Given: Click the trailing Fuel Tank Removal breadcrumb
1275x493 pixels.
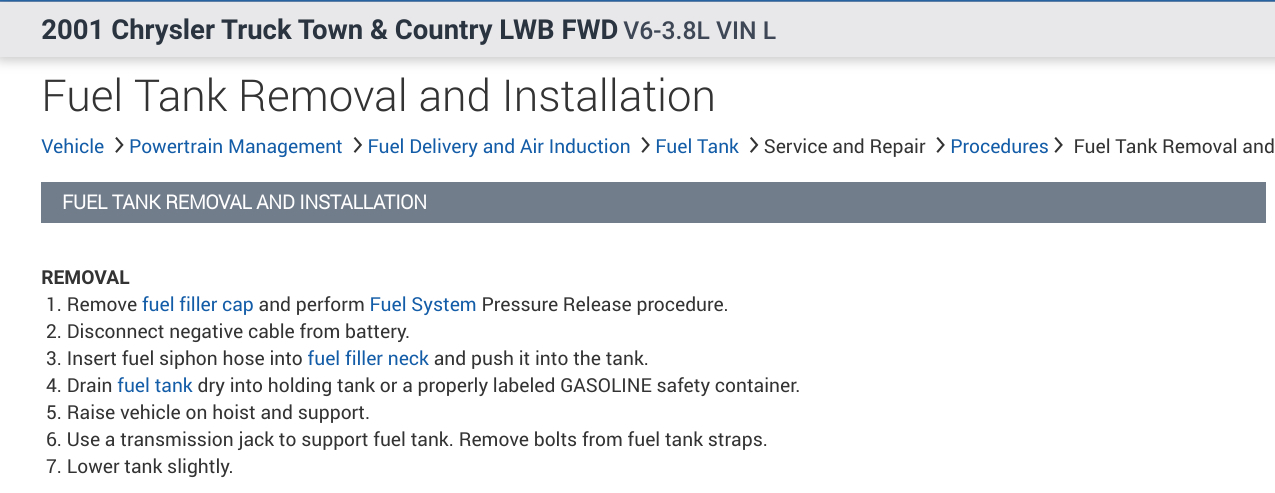Looking at the screenshot, I should click(x=1172, y=147).
